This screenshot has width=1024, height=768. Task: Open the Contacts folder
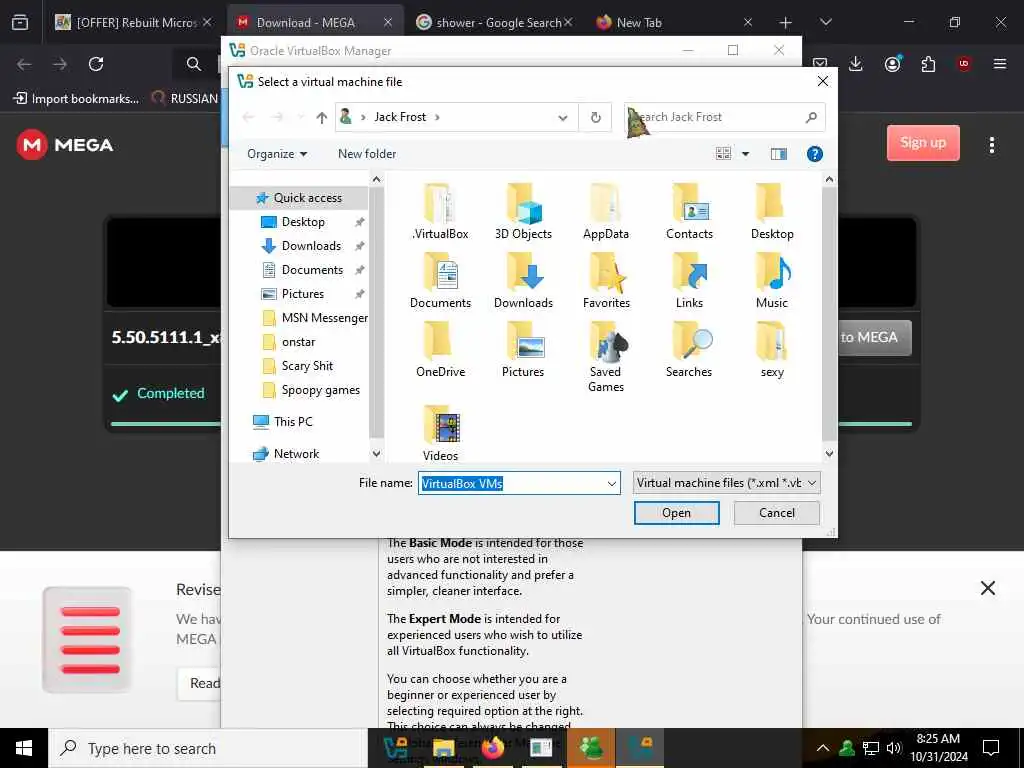pyautogui.click(x=689, y=212)
